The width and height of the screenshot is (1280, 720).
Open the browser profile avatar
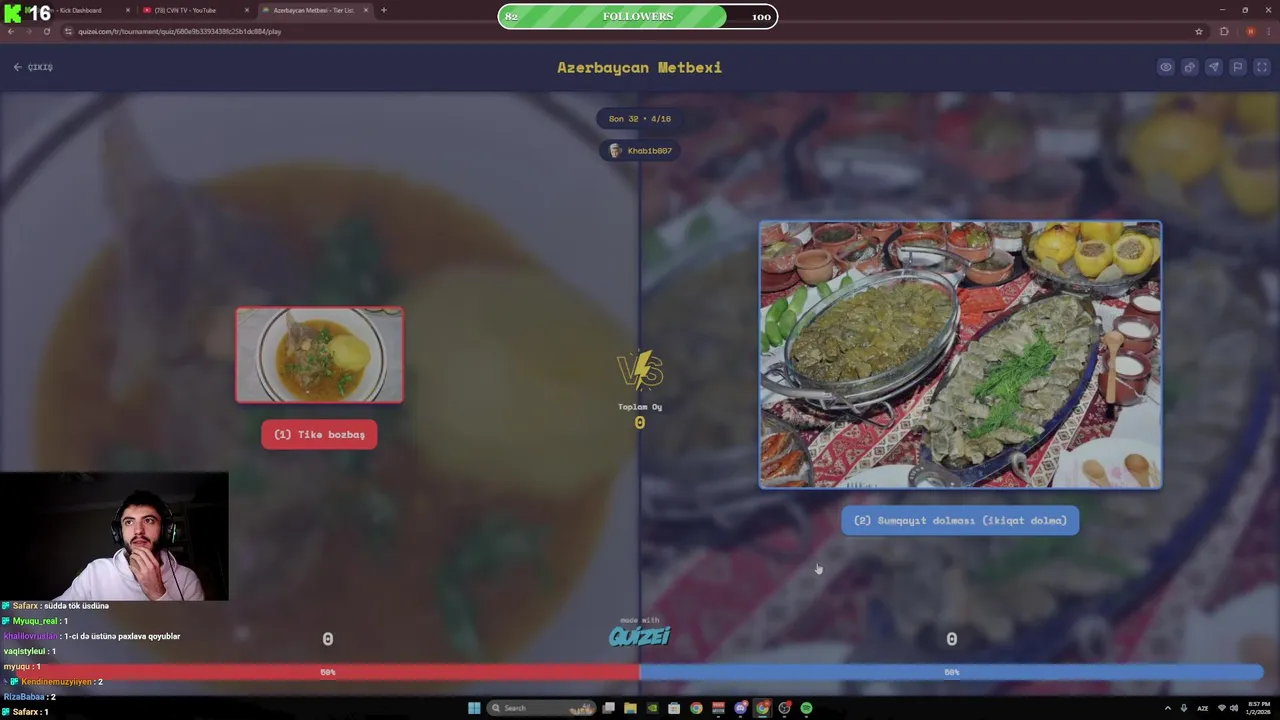point(1250,31)
